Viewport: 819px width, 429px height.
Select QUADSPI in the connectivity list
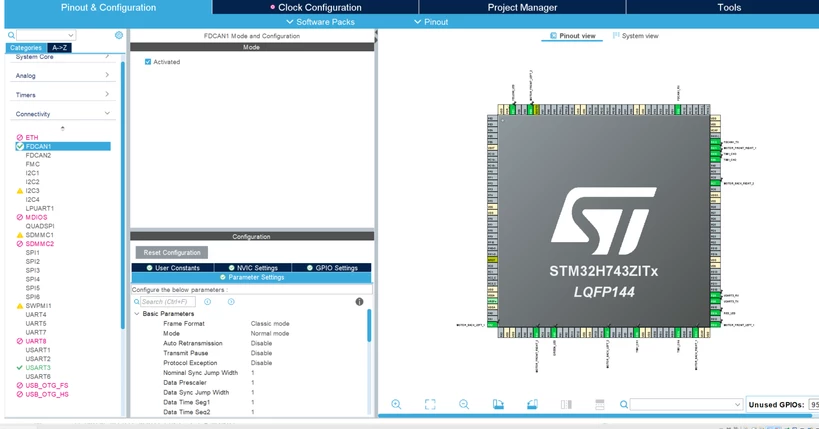[x=40, y=226]
